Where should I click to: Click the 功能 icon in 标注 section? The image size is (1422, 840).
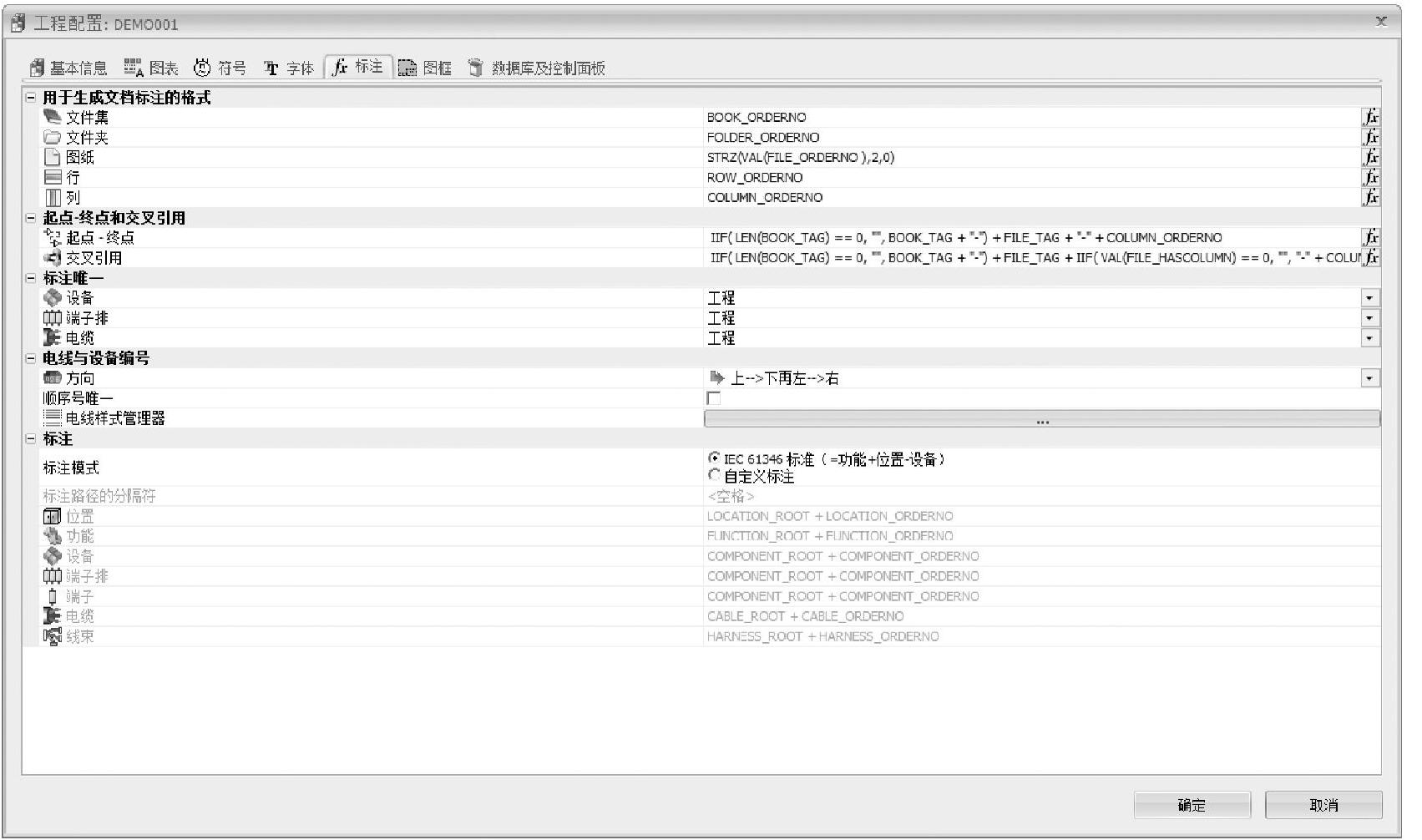coord(53,536)
